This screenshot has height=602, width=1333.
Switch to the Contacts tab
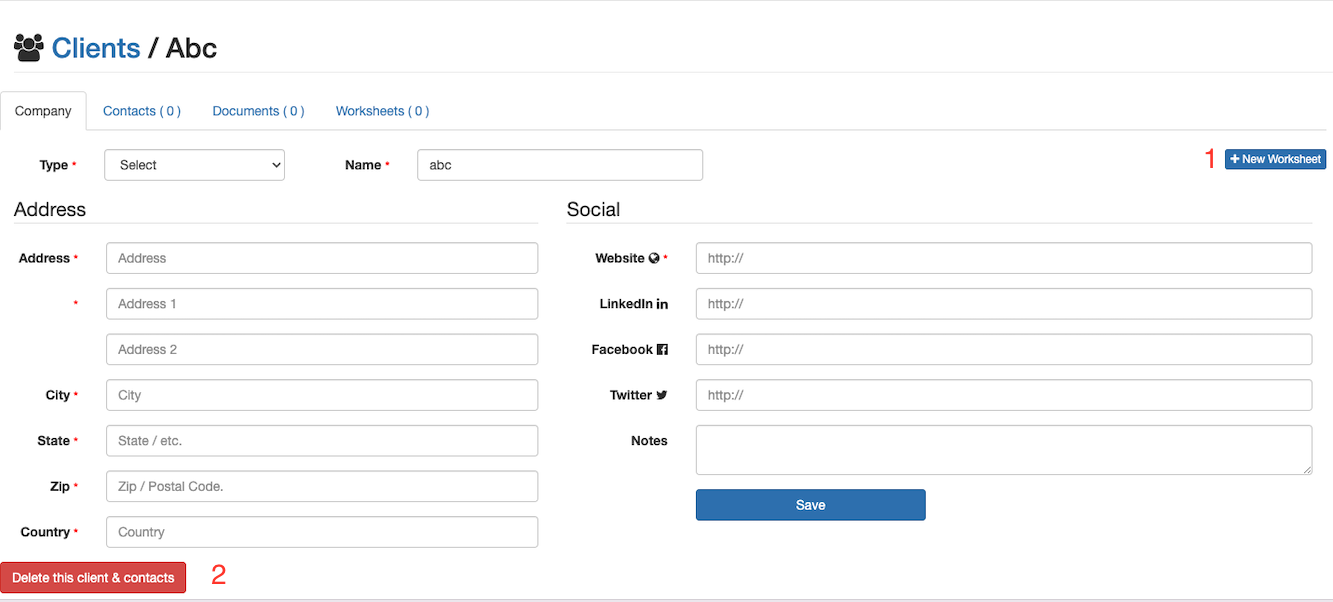click(142, 111)
